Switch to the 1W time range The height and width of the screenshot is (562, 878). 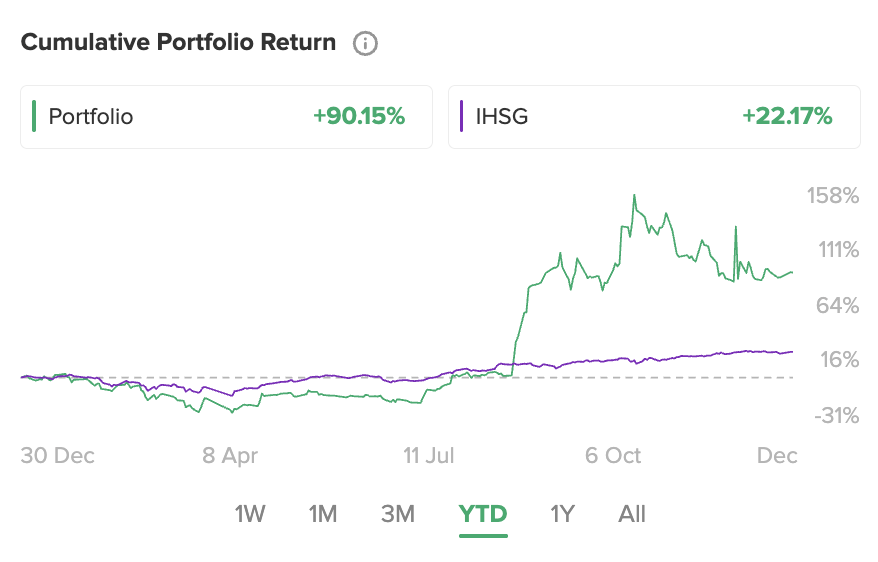(x=250, y=514)
